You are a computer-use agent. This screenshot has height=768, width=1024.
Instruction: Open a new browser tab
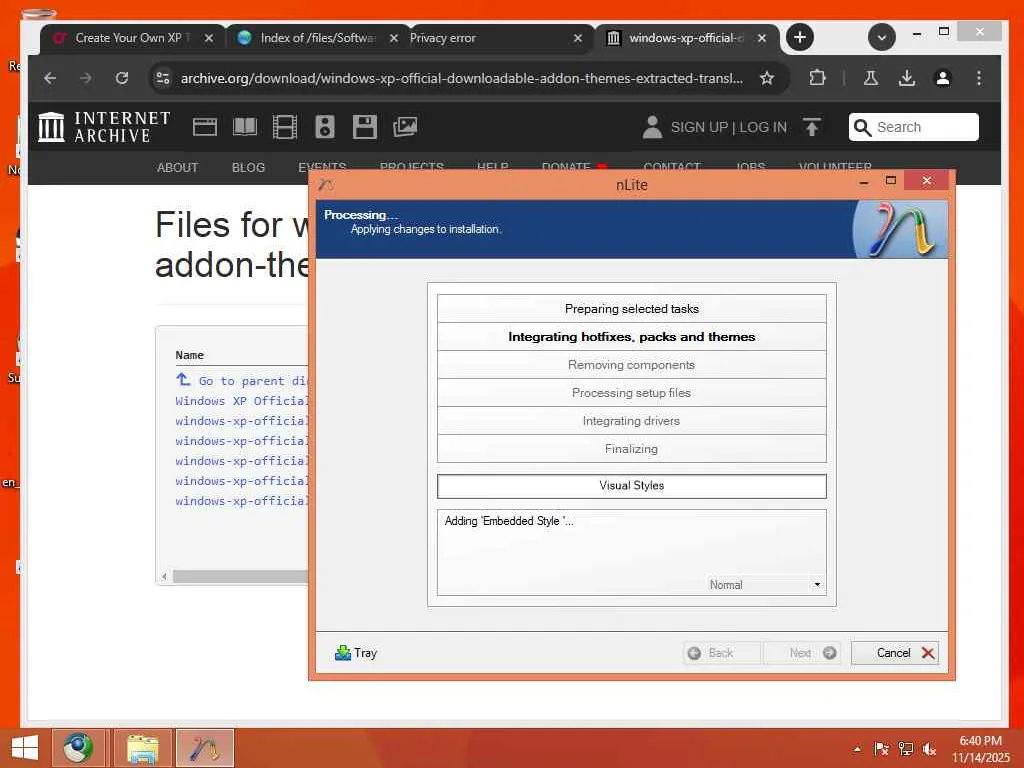[x=800, y=37]
